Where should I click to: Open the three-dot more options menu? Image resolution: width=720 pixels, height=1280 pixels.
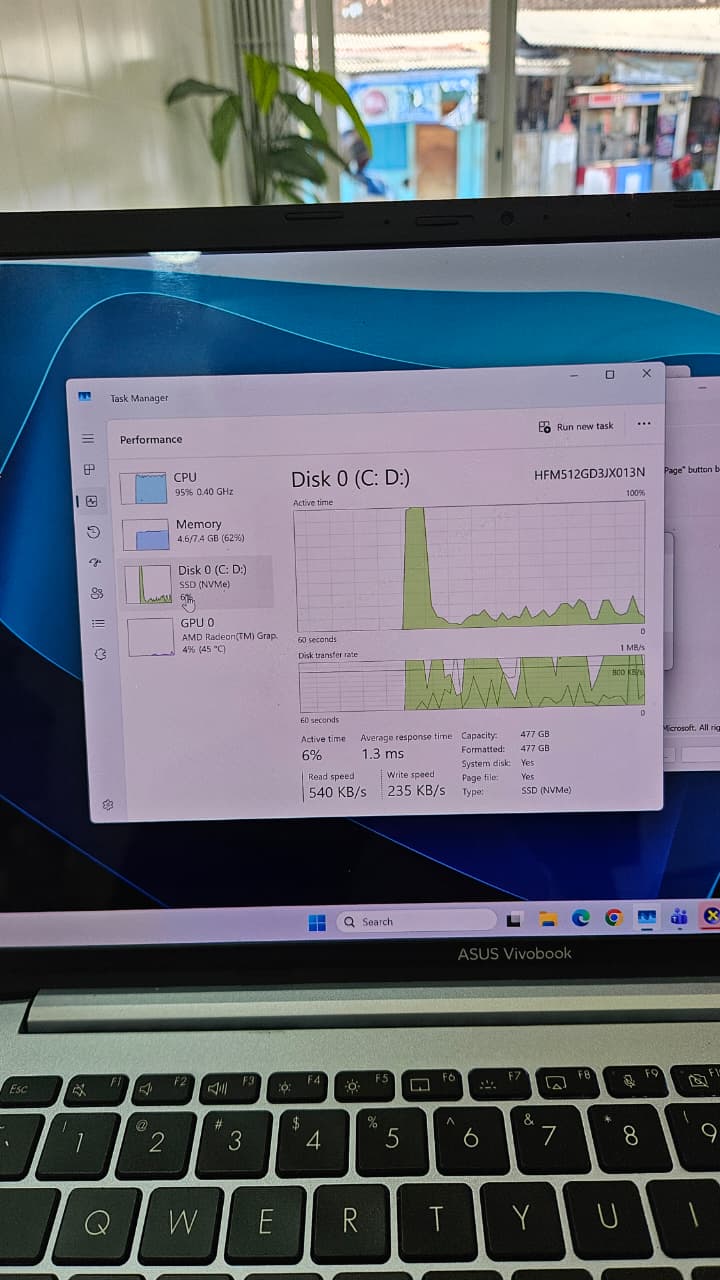point(644,424)
